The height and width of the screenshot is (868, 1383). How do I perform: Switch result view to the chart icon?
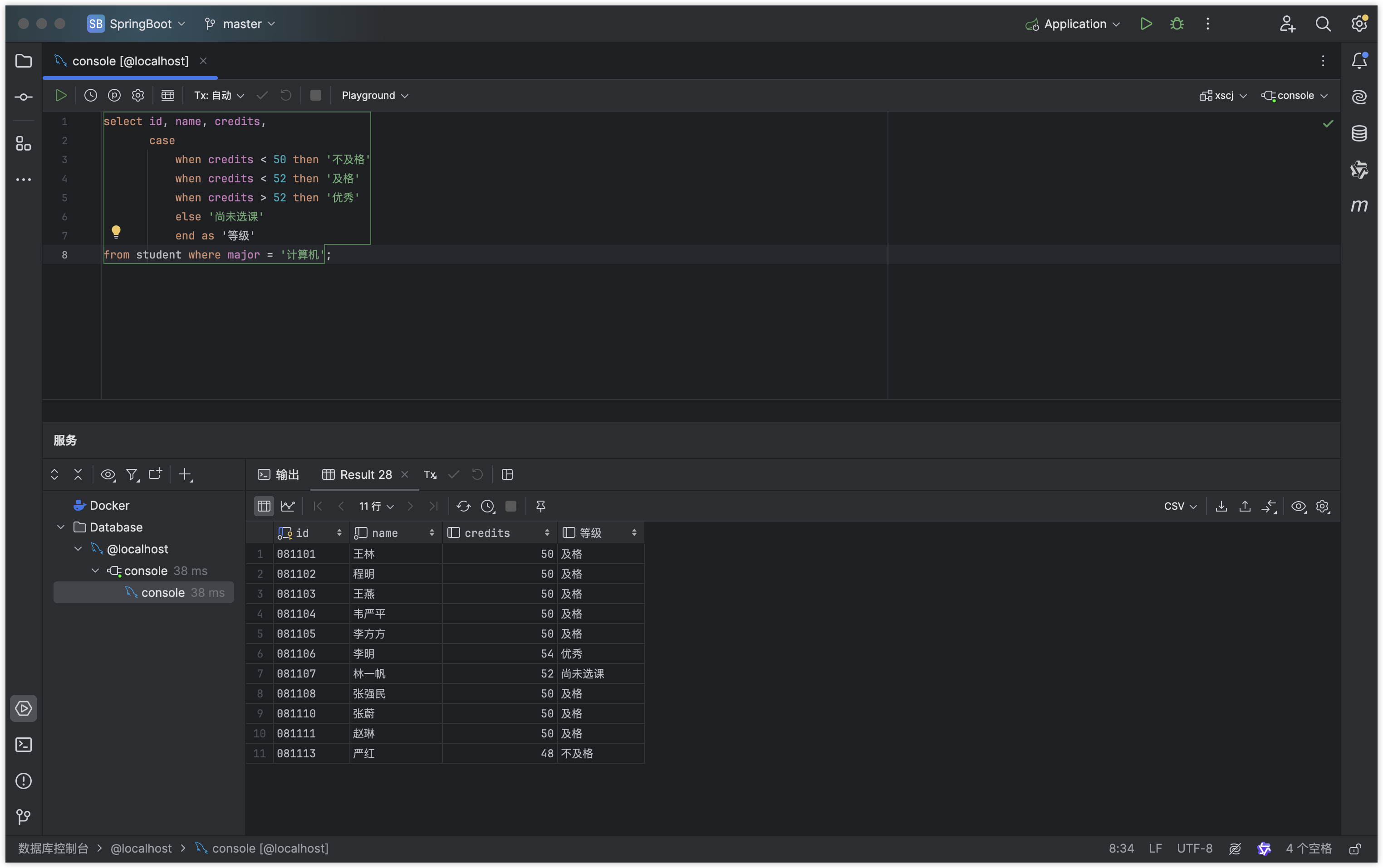[288, 506]
